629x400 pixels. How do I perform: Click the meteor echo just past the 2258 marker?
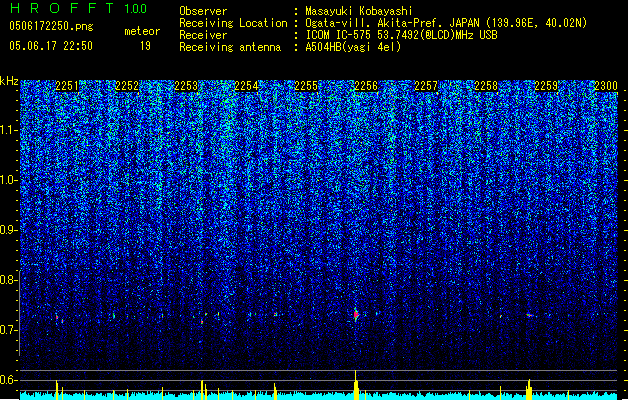[501, 317]
